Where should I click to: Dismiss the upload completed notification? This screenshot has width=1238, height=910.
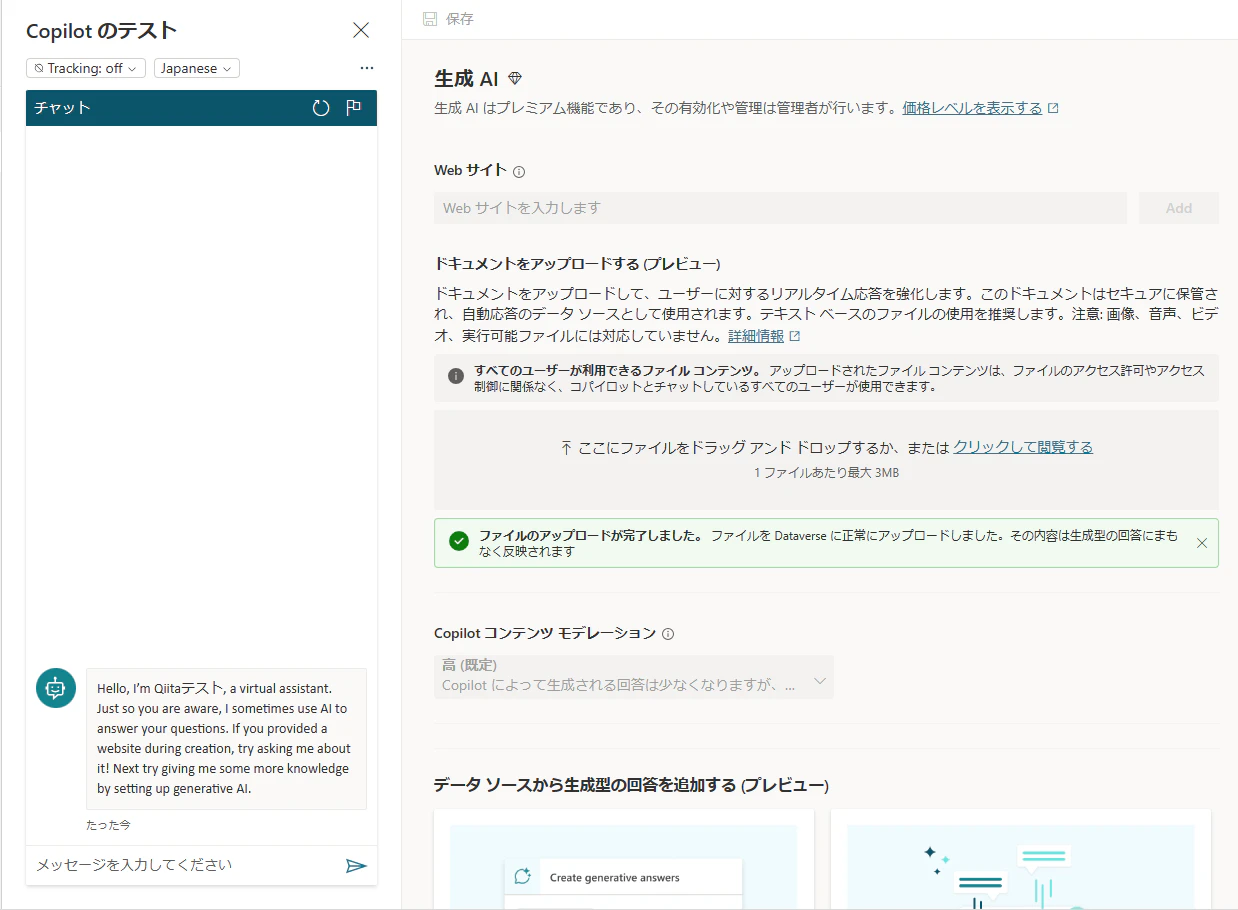(1202, 543)
